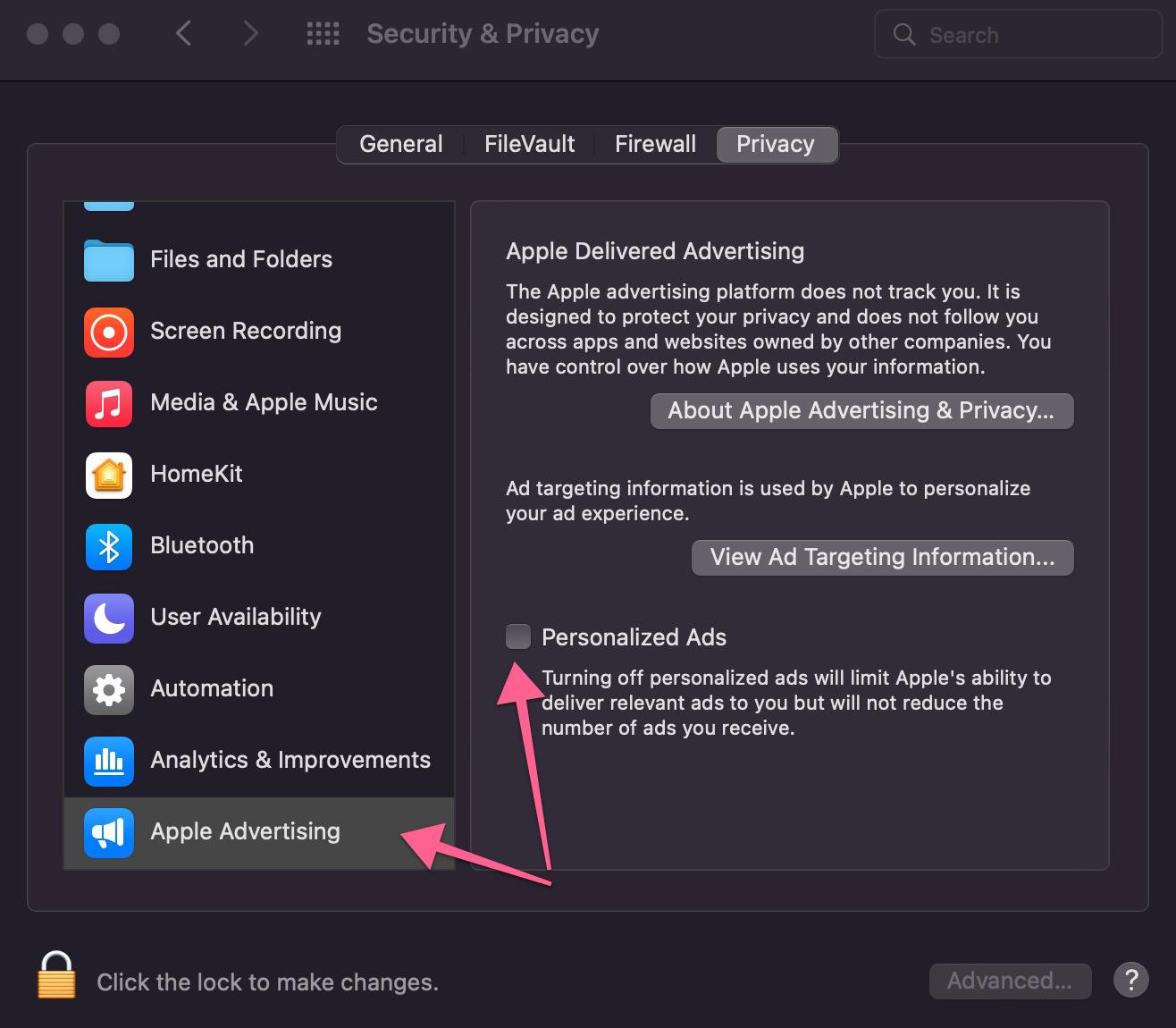Select Screen Recording row label
The width and height of the screenshot is (1176, 1028).
pyautogui.click(x=246, y=331)
